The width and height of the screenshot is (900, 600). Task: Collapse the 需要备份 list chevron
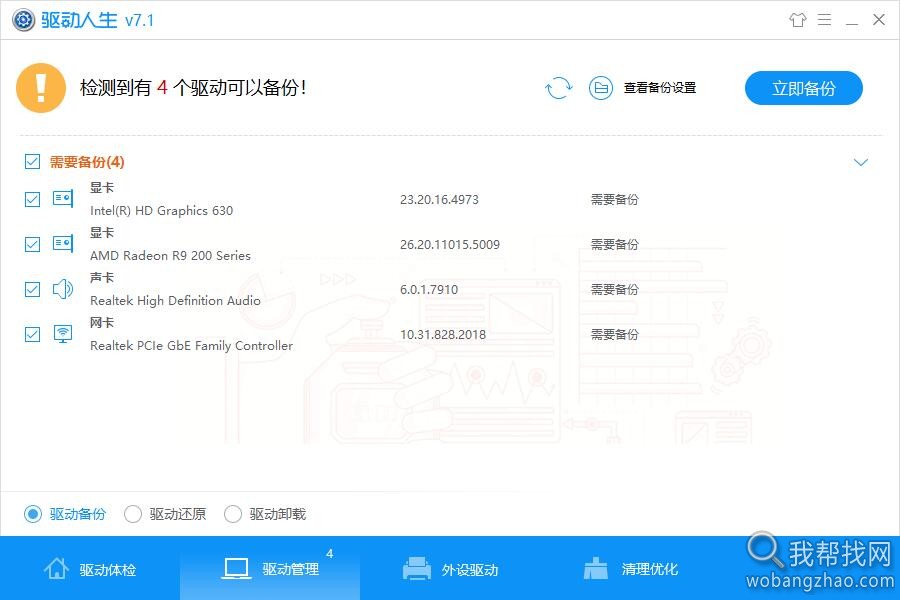point(860,162)
